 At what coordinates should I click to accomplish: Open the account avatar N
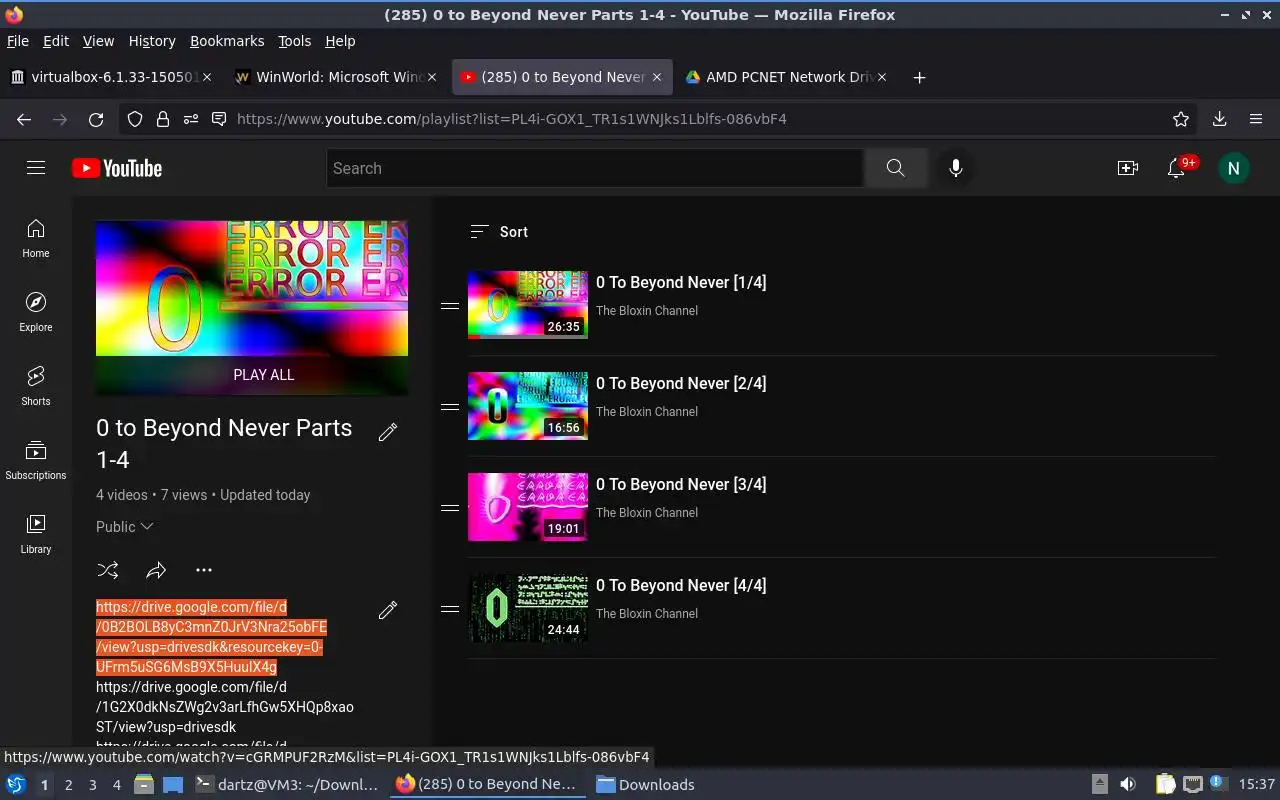click(x=1234, y=168)
